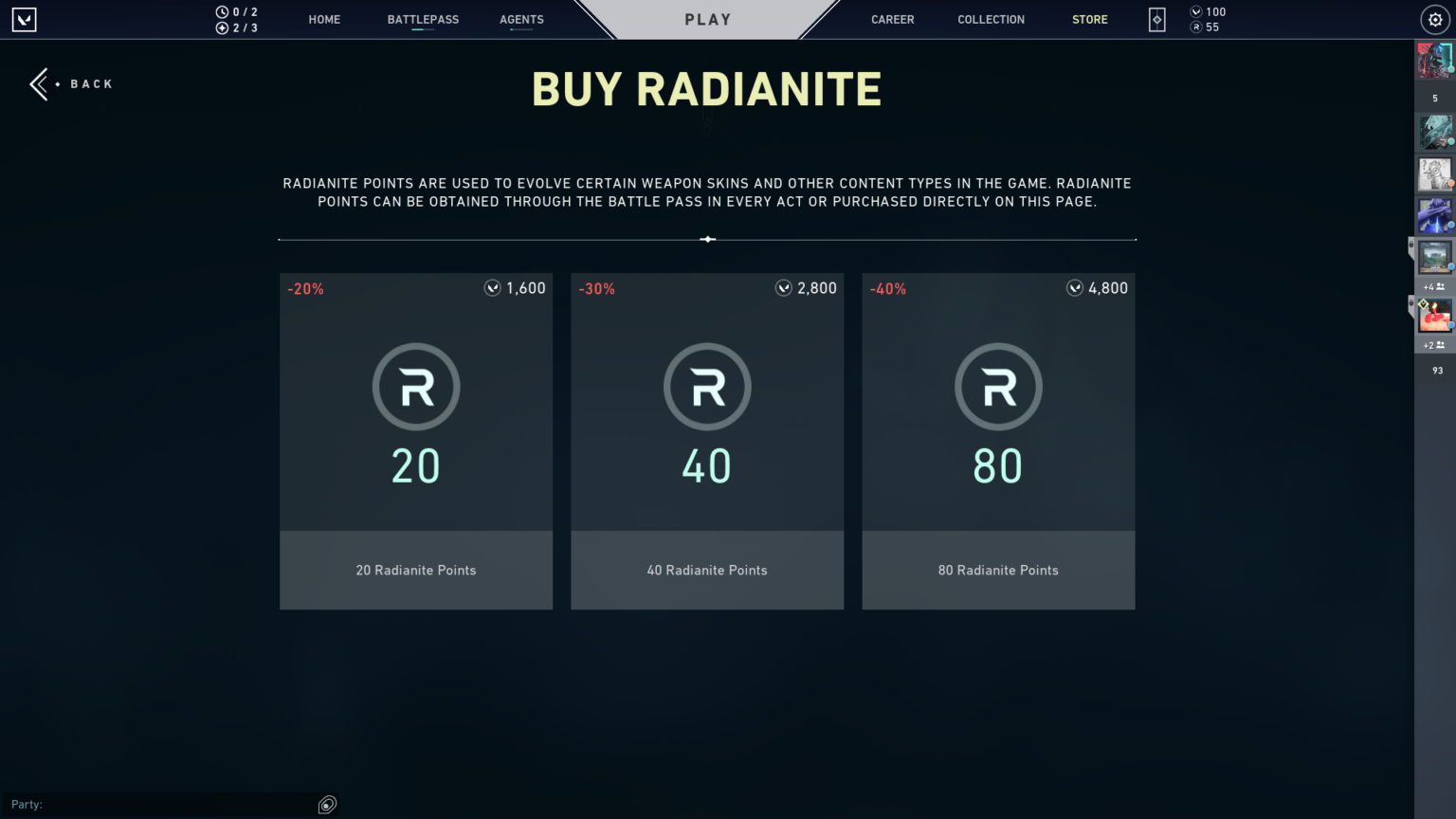Image resolution: width=1456 pixels, height=819 pixels.
Task: Select the blue robot friend avatar
Action: coord(1435,215)
